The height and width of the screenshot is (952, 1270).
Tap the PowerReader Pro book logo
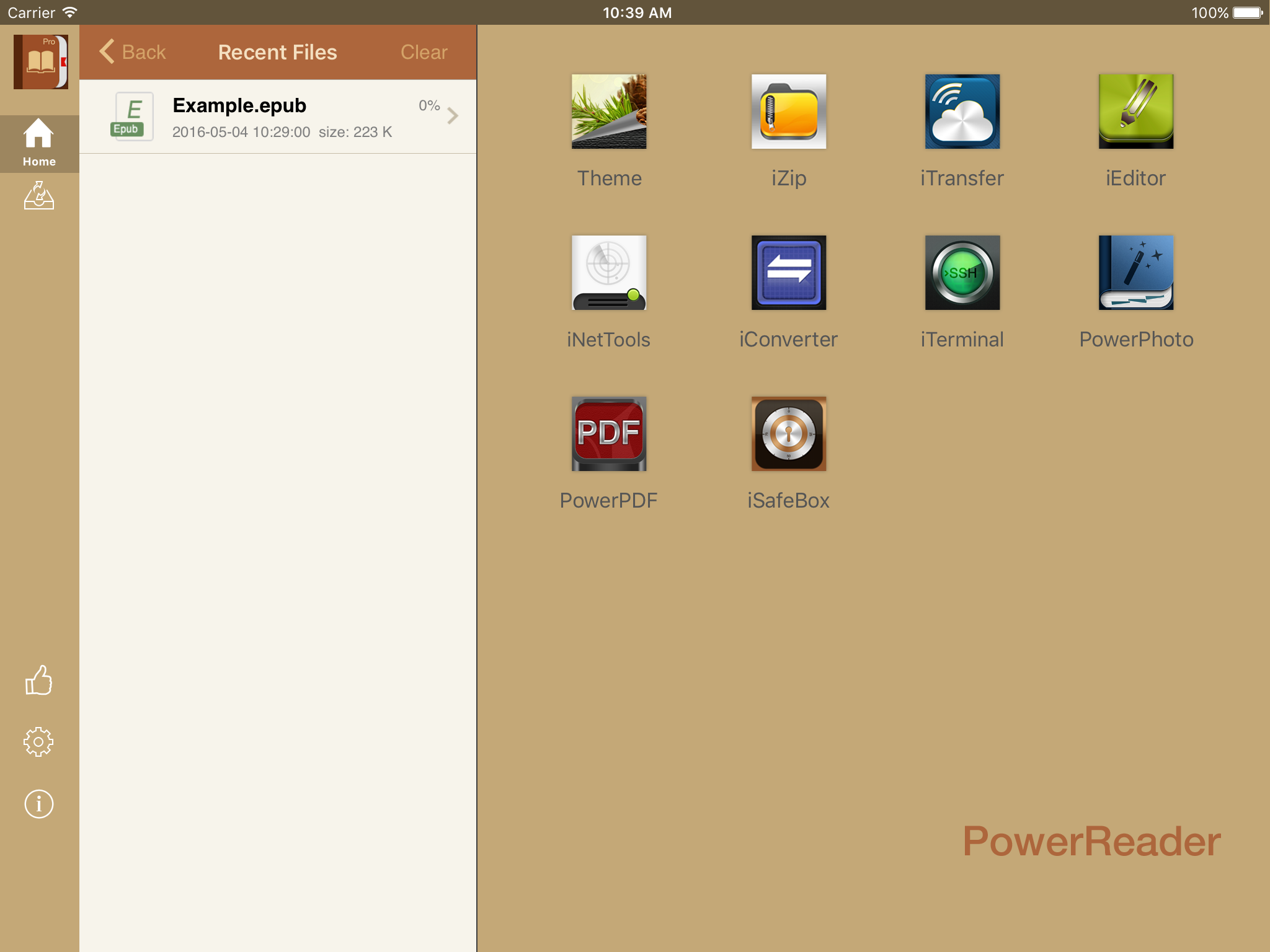(x=40, y=61)
